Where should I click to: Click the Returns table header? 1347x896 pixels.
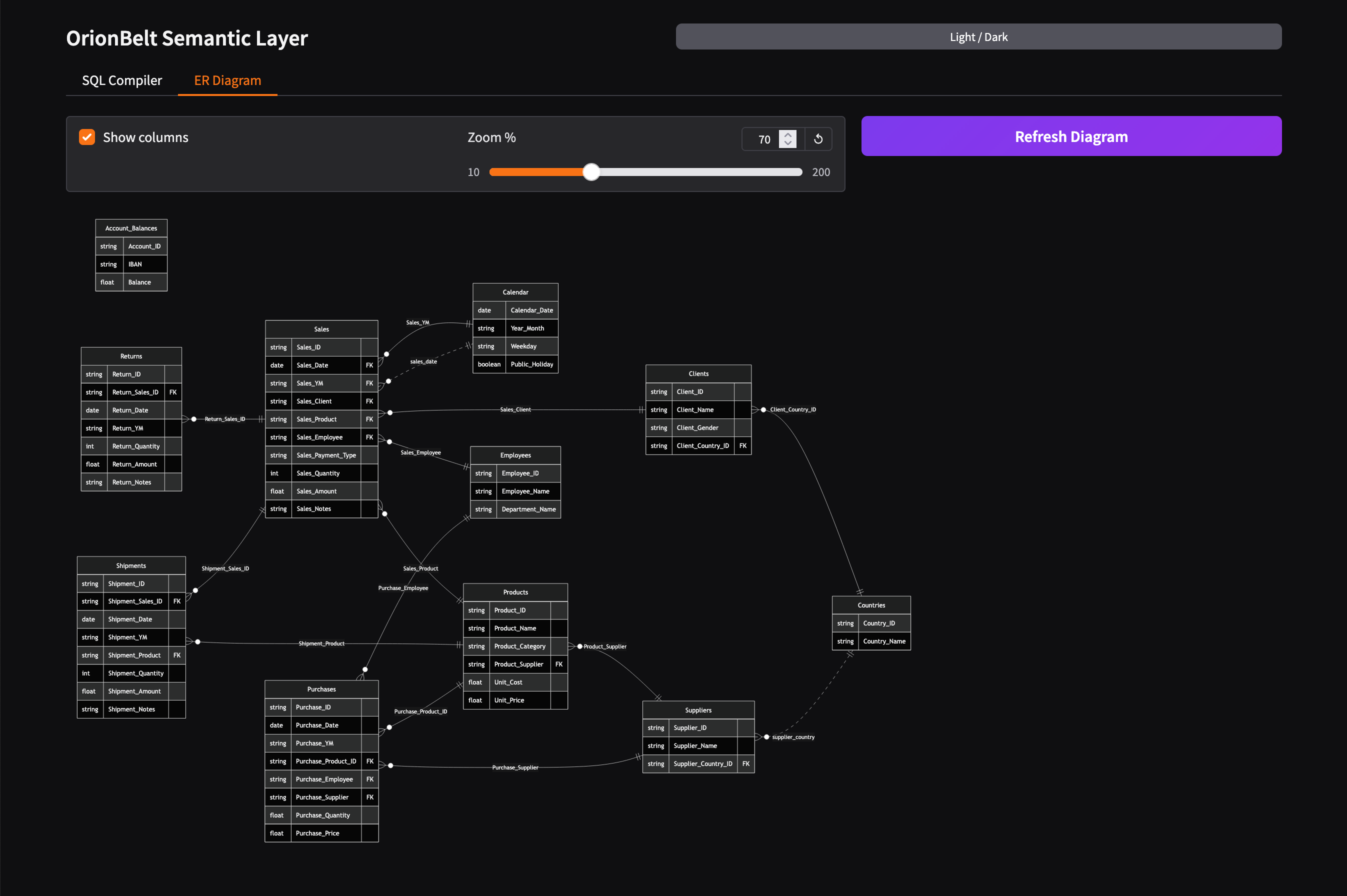coord(131,355)
